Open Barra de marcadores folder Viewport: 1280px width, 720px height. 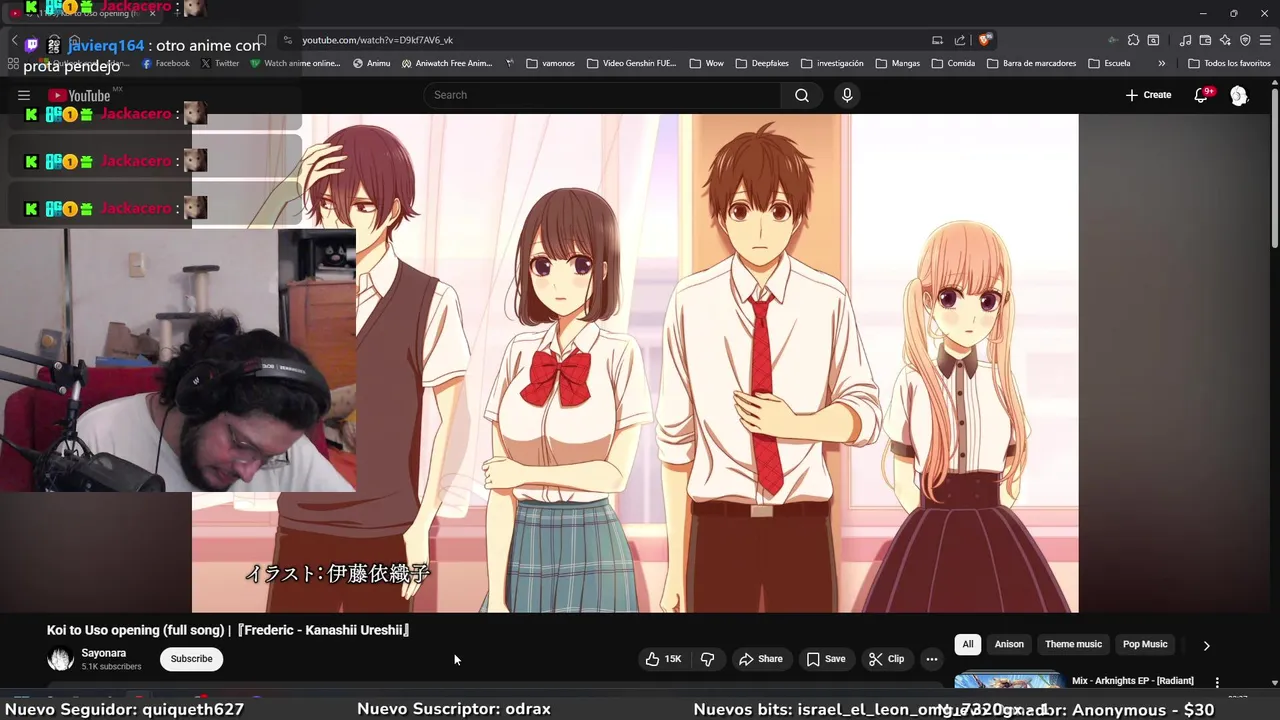click(1031, 63)
